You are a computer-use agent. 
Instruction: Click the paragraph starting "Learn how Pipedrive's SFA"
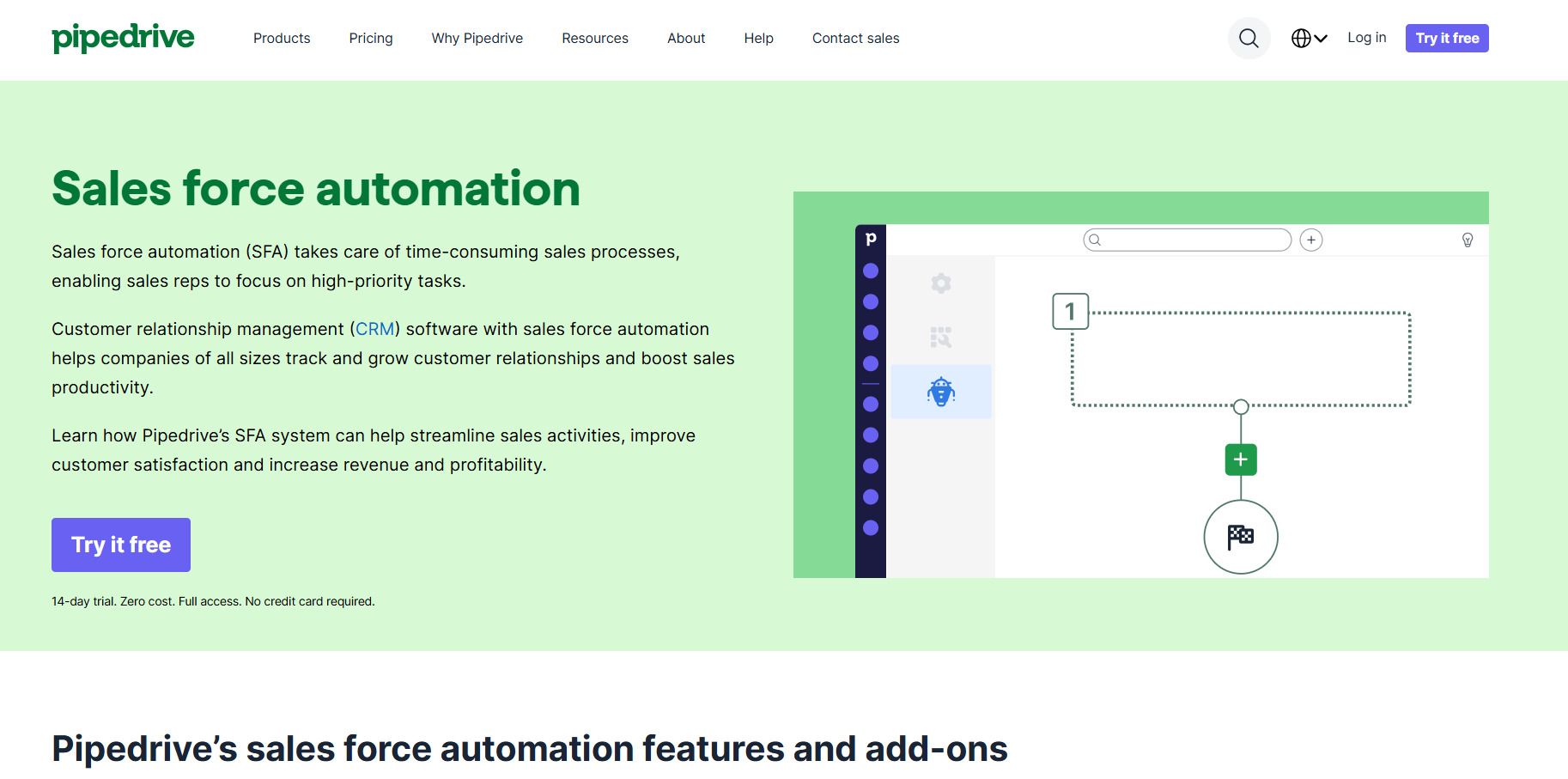point(374,450)
